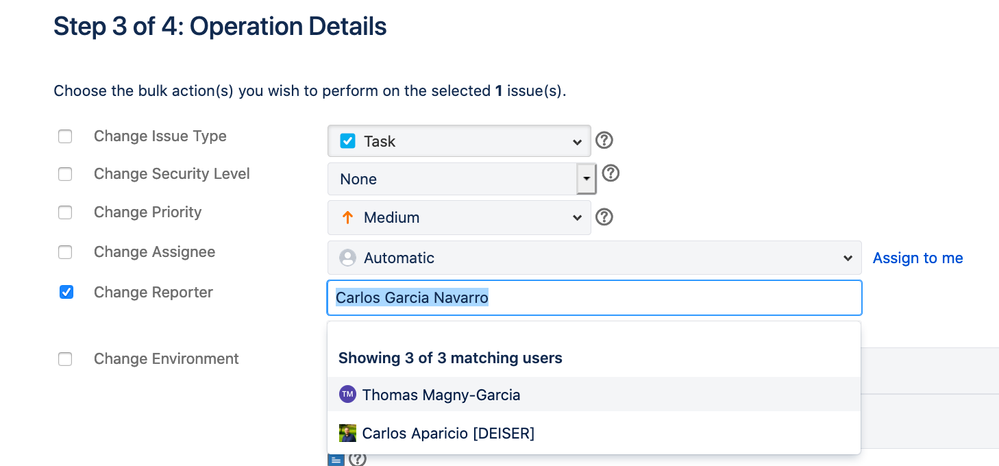The height and width of the screenshot is (466, 999).
Task: Expand the Security Level dropdown arrow
Action: pos(586,179)
